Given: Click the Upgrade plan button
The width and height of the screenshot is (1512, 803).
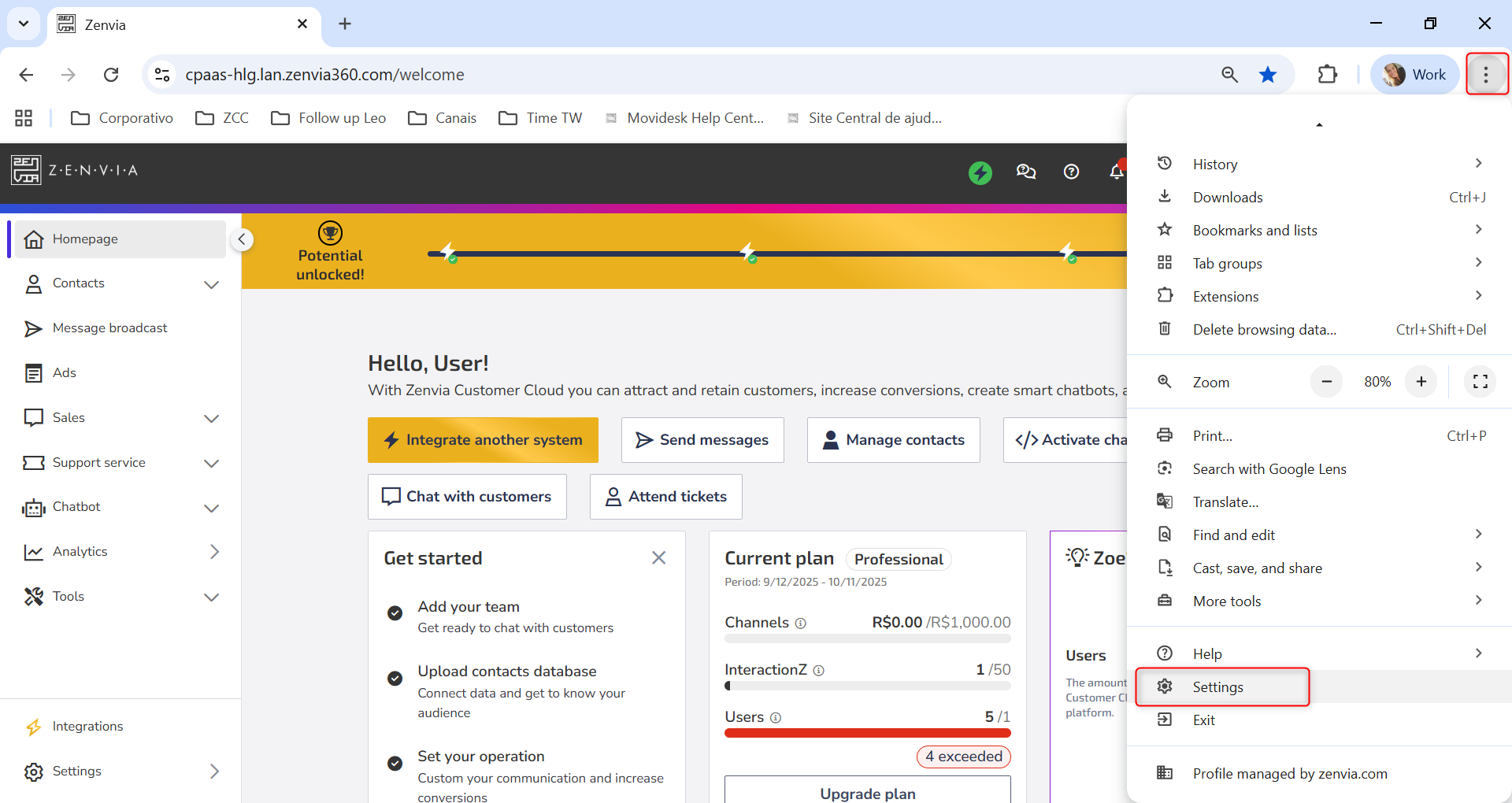Looking at the screenshot, I should [868, 791].
